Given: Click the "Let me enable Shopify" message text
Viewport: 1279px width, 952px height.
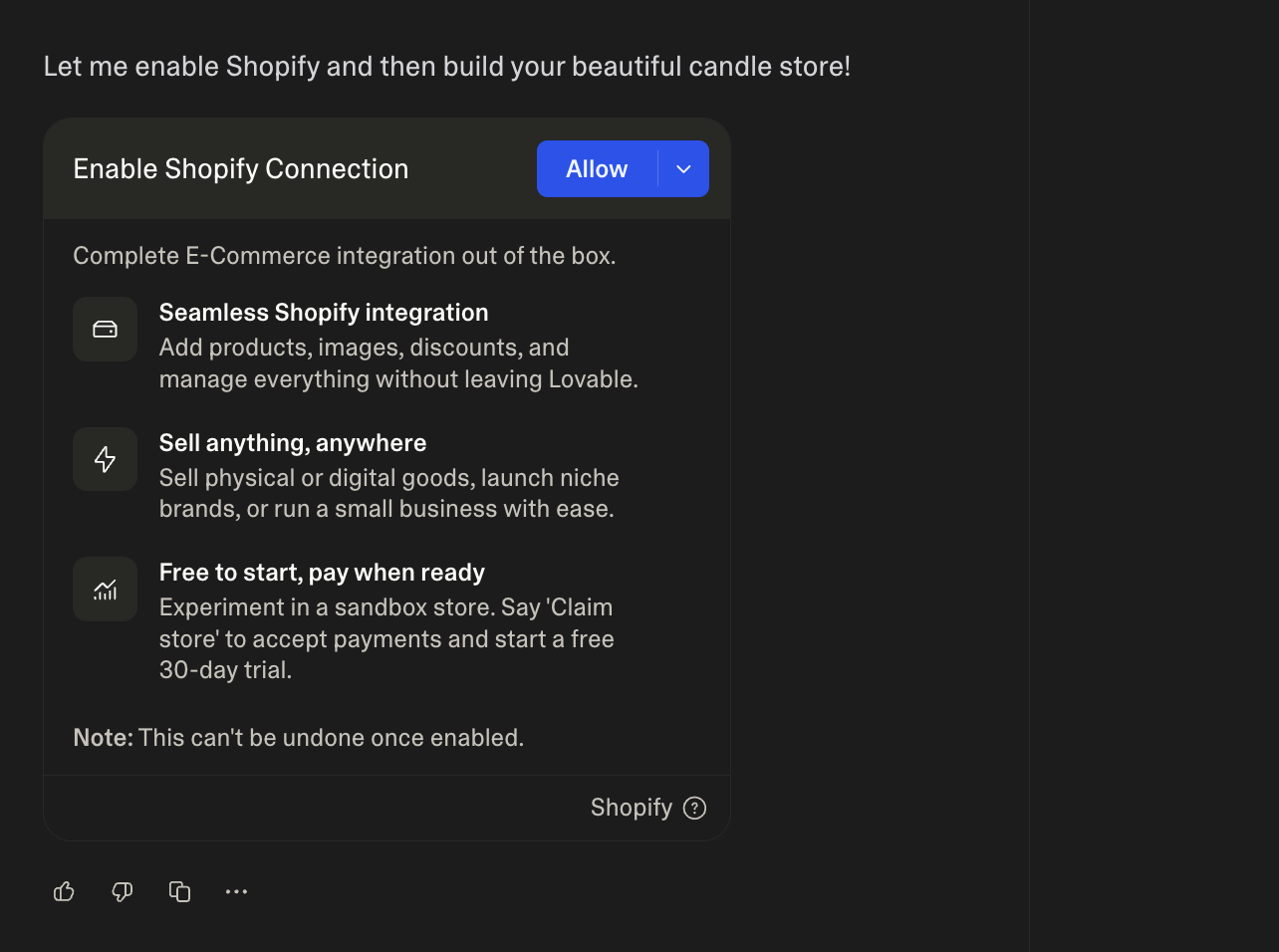Looking at the screenshot, I should pyautogui.click(x=446, y=67).
